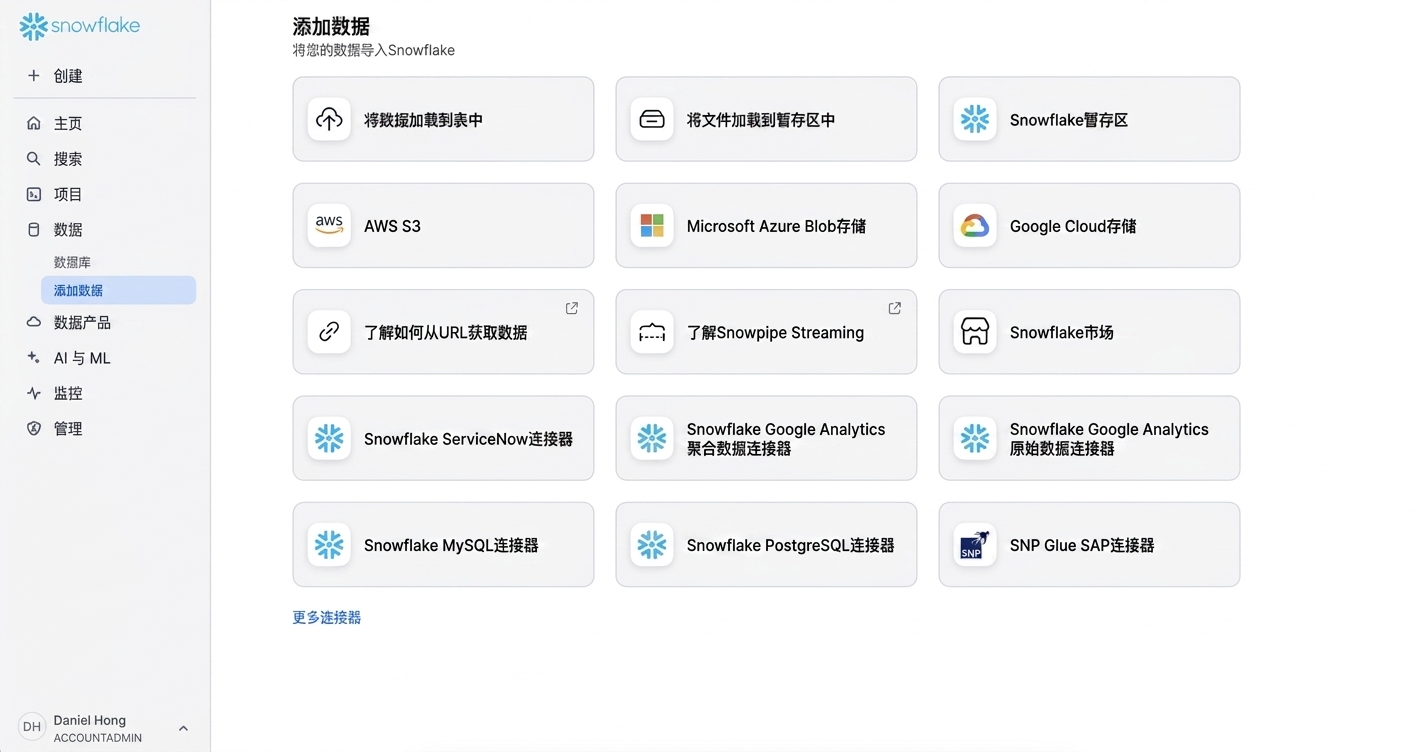Open Snowflake暂存区 card
The width and height of the screenshot is (1416, 752).
(x=1089, y=119)
